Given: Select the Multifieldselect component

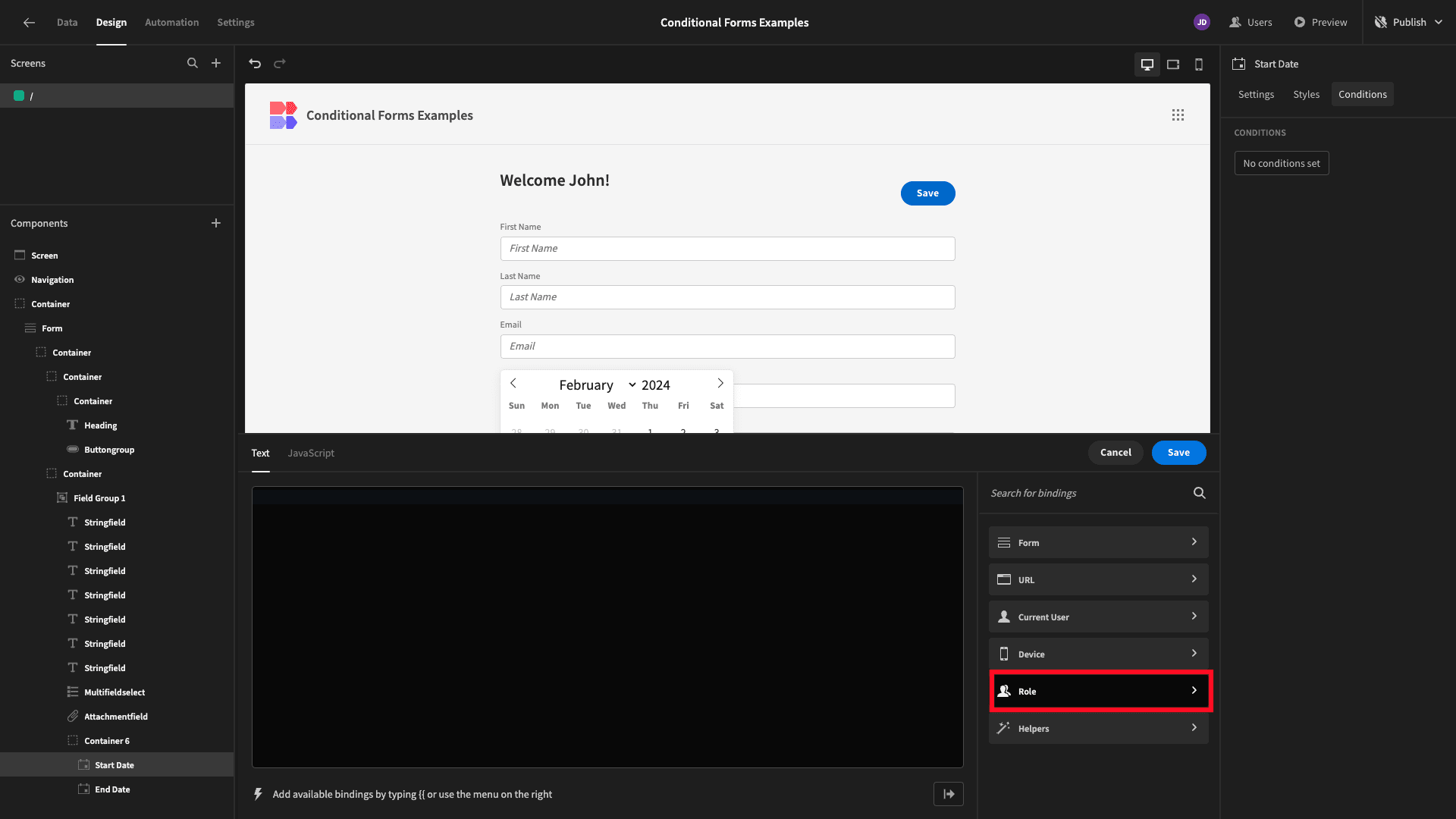Looking at the screenshot, I should pyautogui.click(x=117, y=692).
